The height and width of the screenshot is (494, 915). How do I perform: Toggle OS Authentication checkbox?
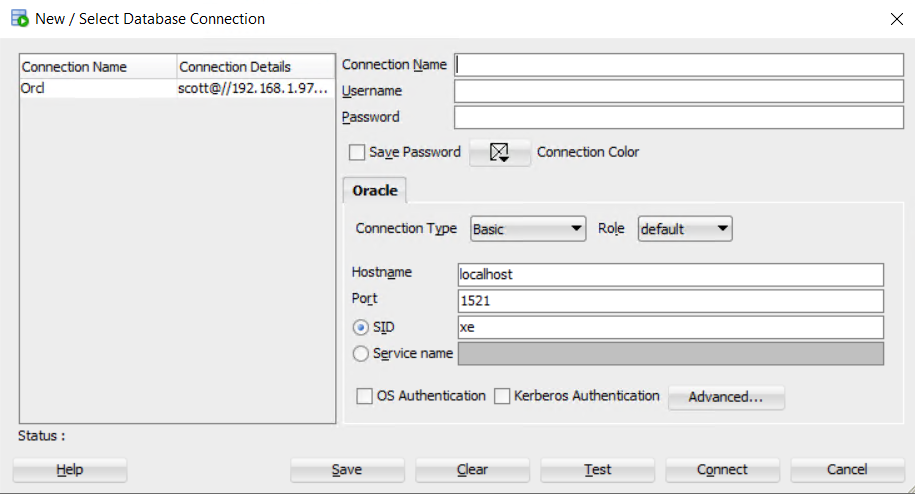tap(365, 396)
